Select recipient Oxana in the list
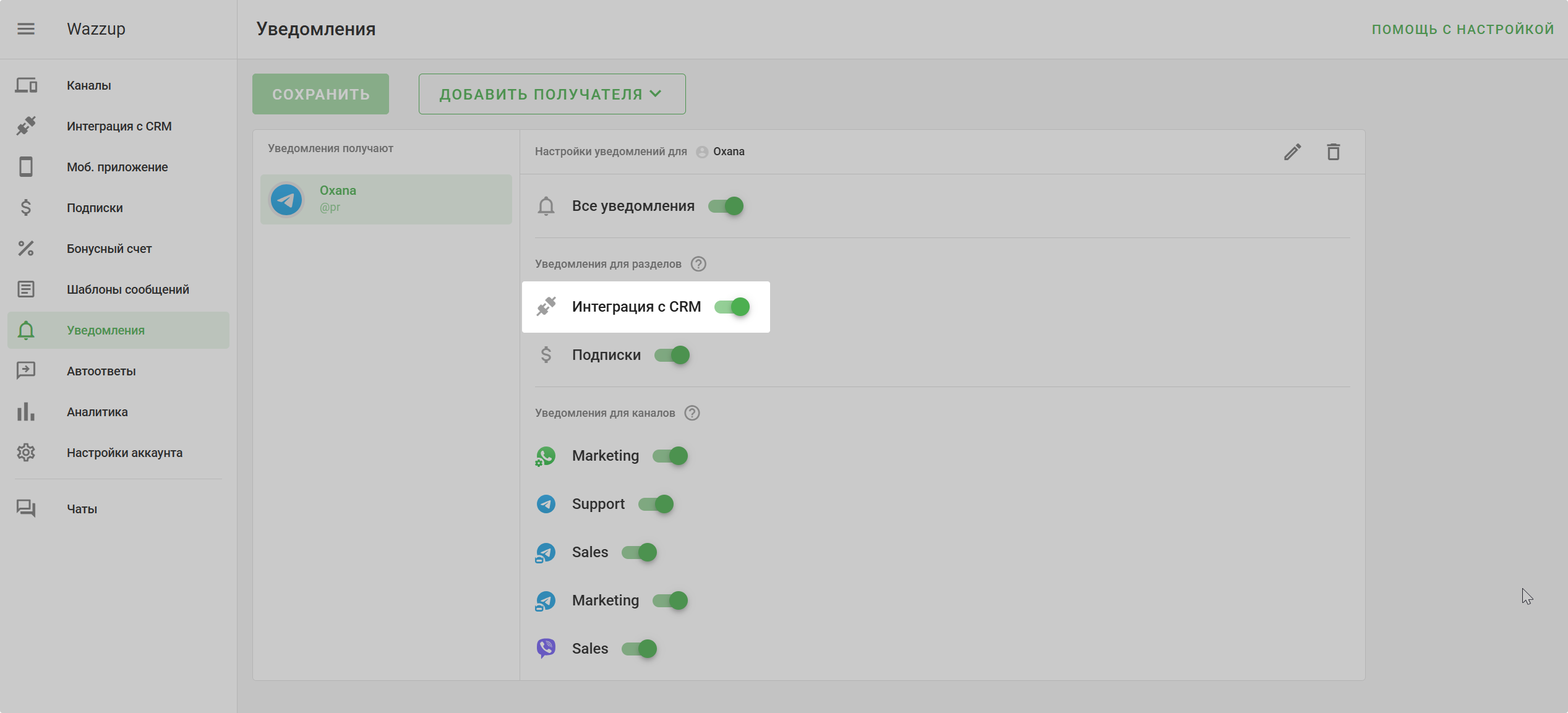Screen dimensions: 1568x713 (386, 199)
